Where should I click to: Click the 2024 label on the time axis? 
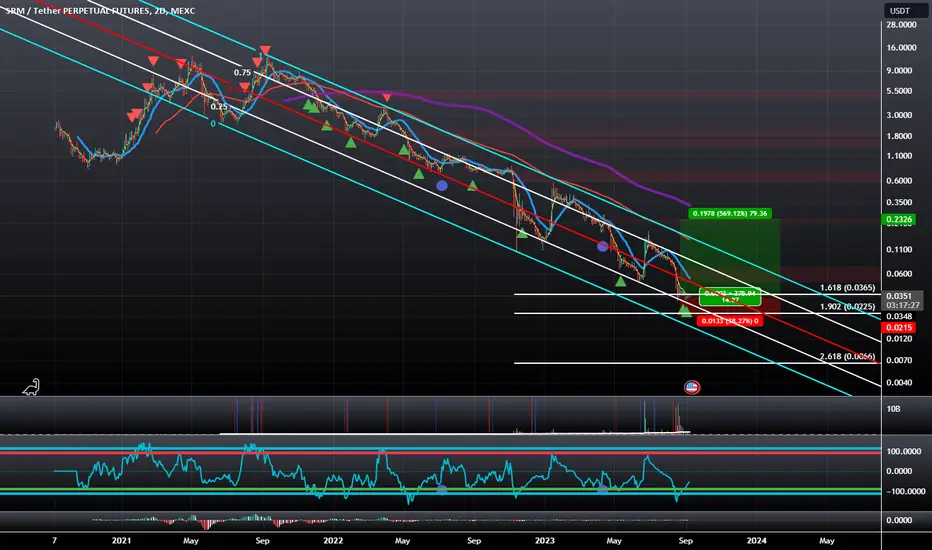tap(756, 540)
